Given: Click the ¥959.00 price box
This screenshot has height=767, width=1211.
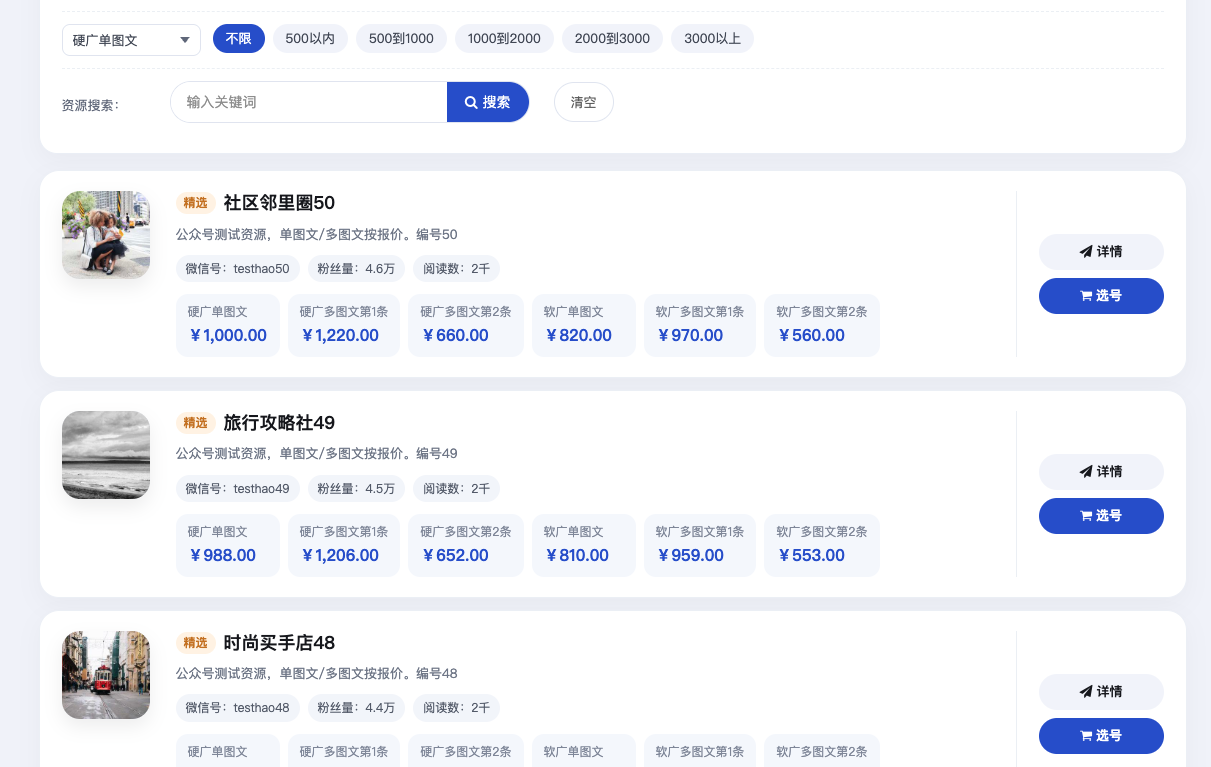Looking at the screenshot, I should point(700,545).
